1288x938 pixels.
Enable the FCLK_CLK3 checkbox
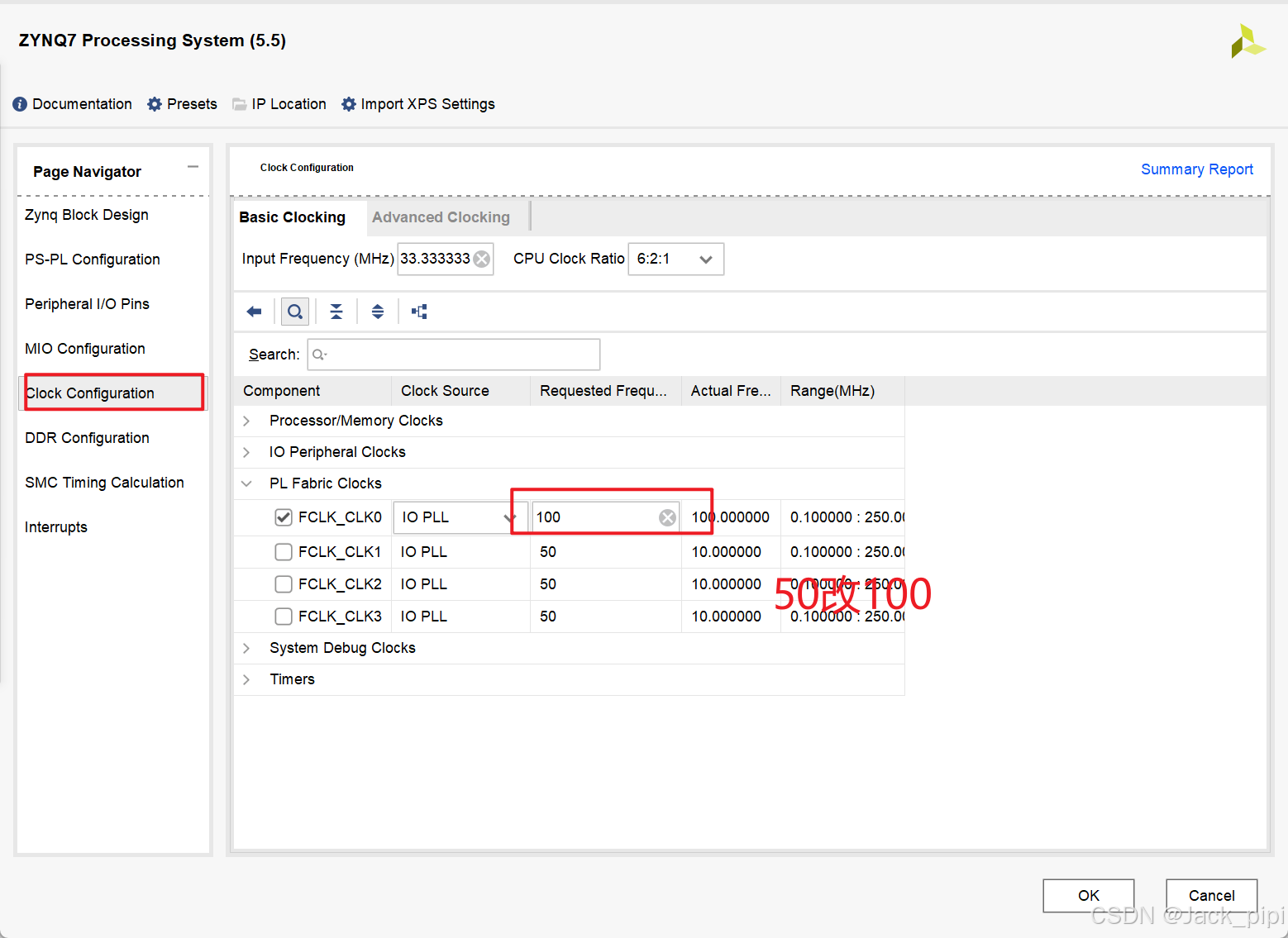tap(284, 617)
